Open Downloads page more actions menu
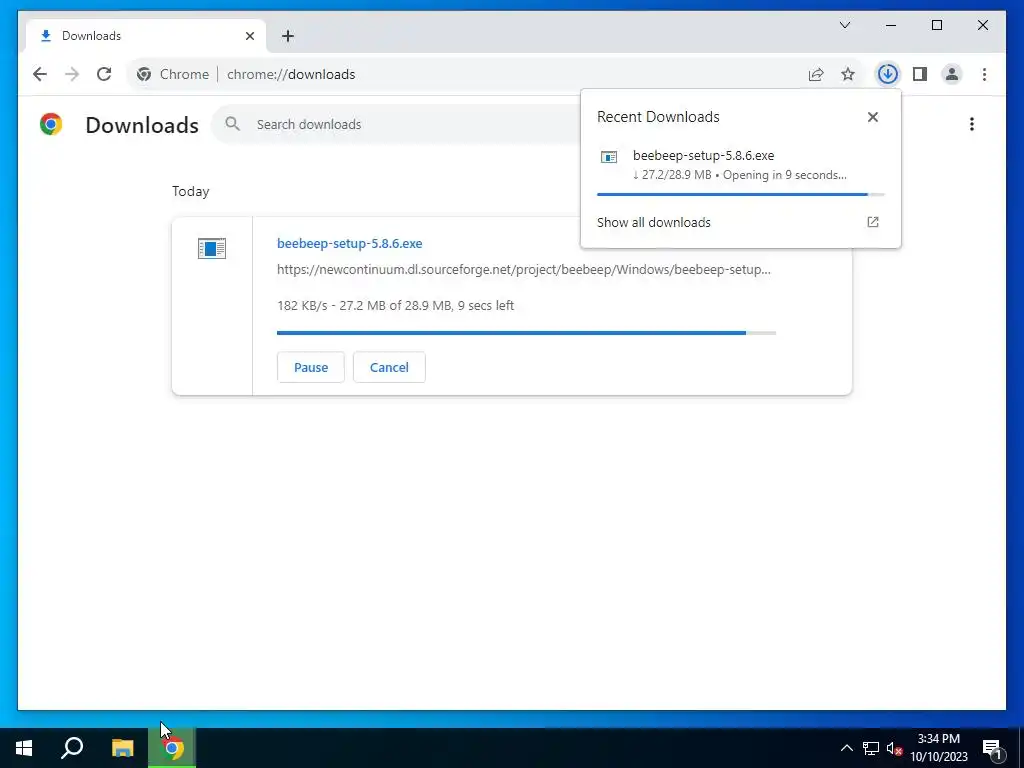 coord(972,124)
